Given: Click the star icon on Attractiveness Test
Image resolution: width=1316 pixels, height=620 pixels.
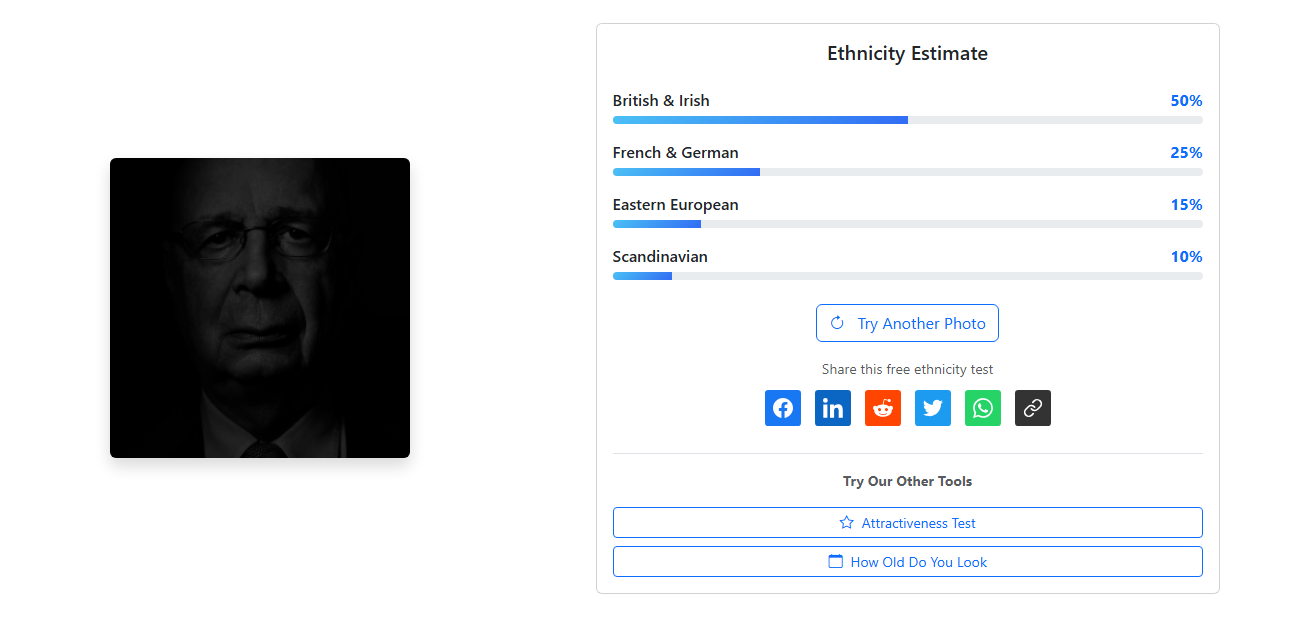Looking at the screenshot, I should click(x=847, y=523).
